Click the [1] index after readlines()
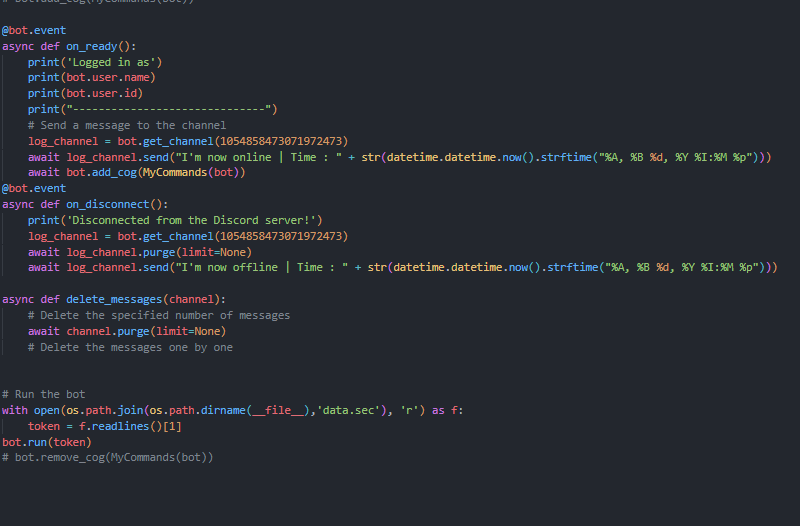 pyautogui.click(x=172, y=427)
